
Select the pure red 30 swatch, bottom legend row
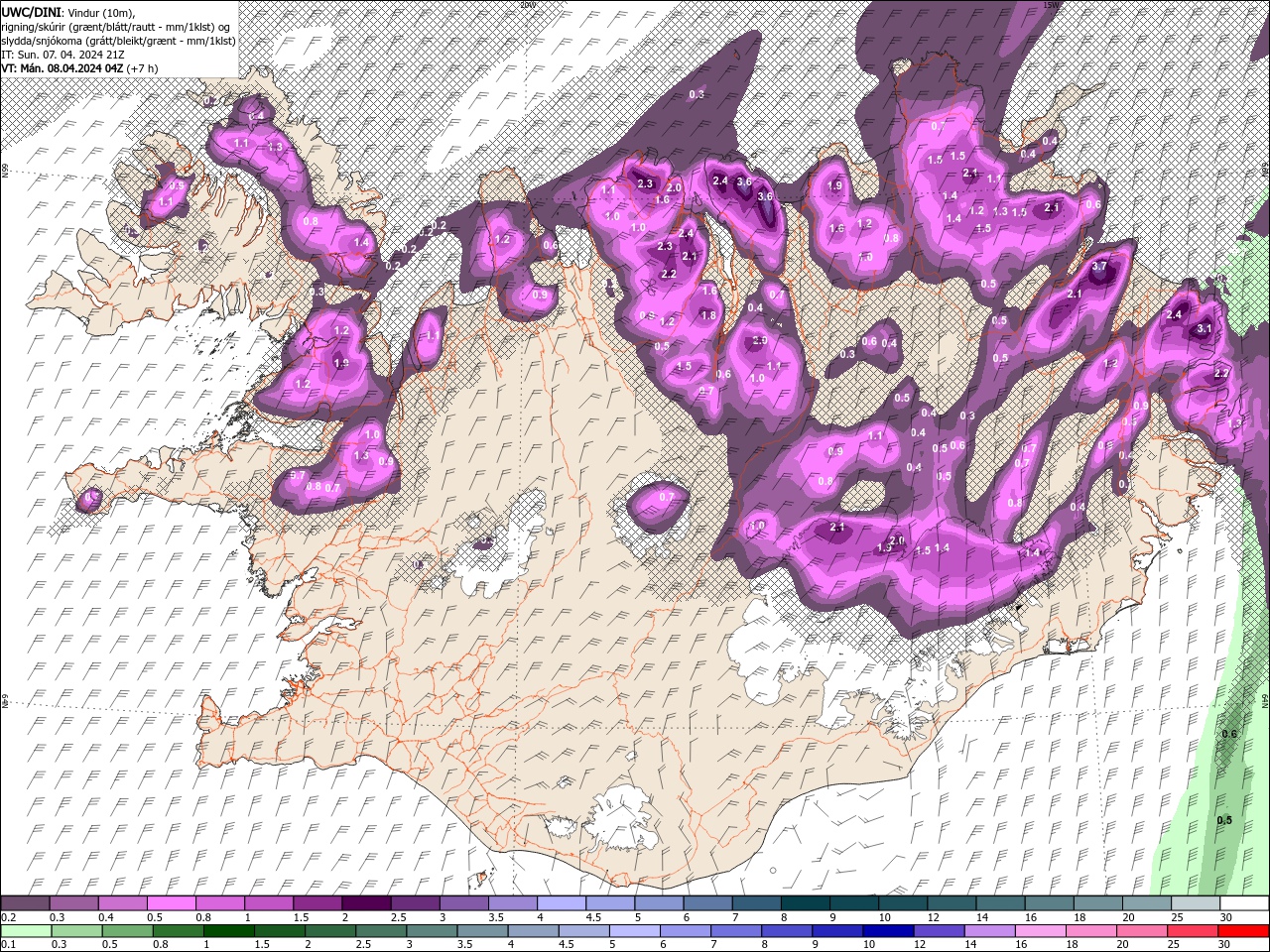(1243, 931)
